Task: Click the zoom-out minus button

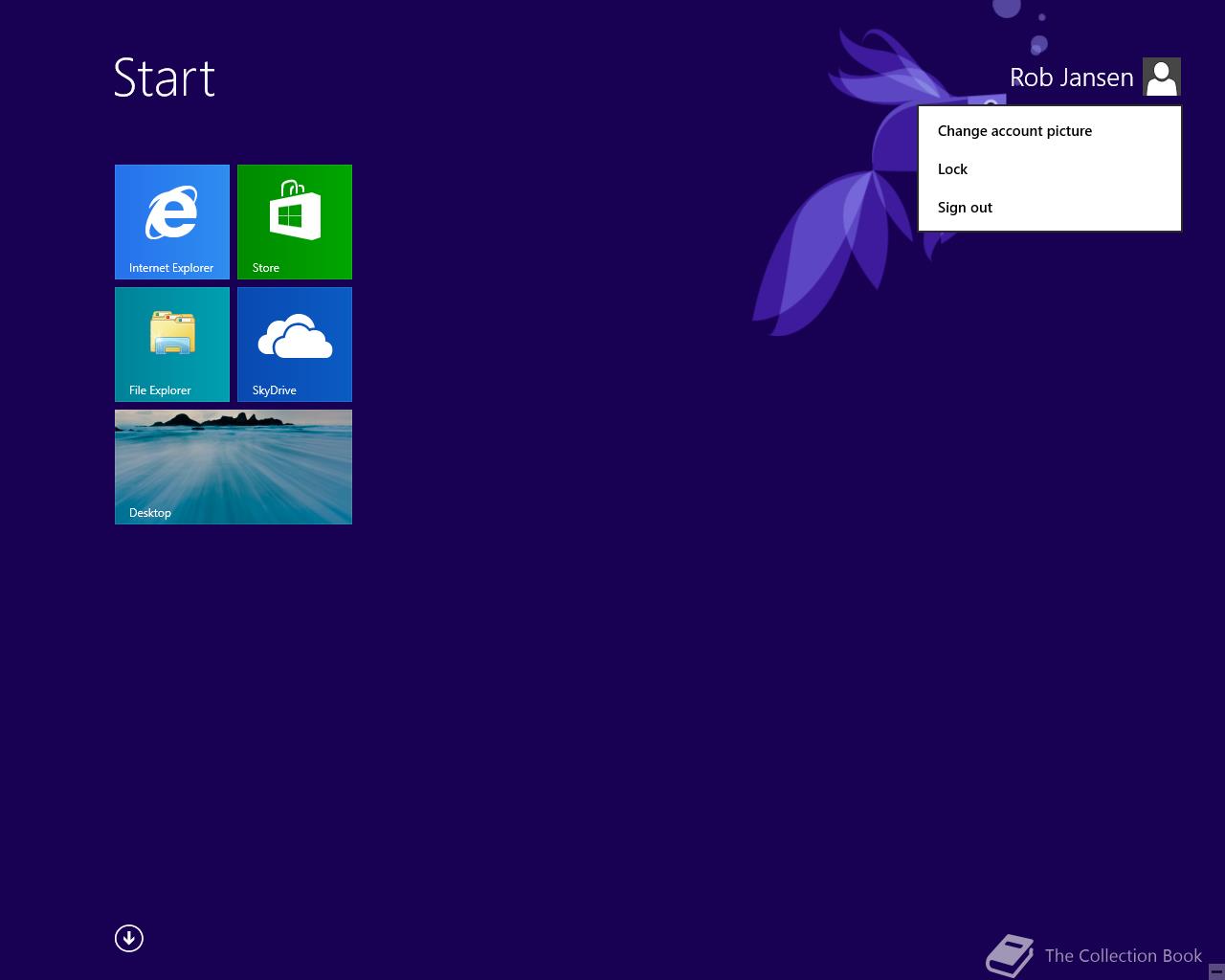Action: pos(1216,971)
